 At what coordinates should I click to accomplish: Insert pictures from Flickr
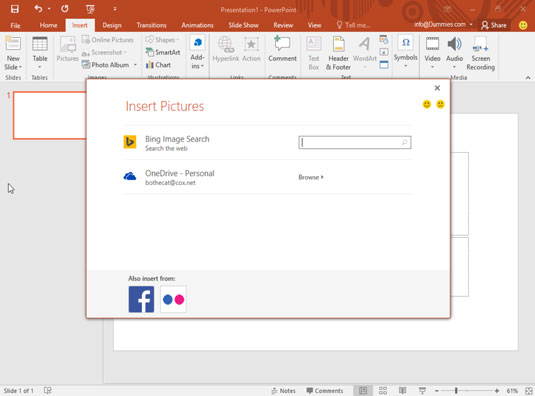173,299
